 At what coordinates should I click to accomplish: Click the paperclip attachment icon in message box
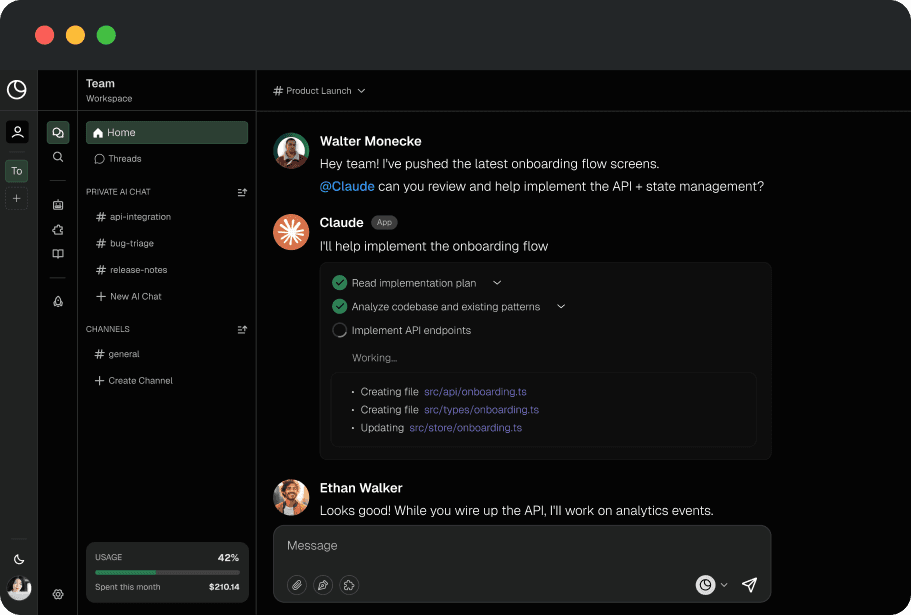[x=296, y=584]
